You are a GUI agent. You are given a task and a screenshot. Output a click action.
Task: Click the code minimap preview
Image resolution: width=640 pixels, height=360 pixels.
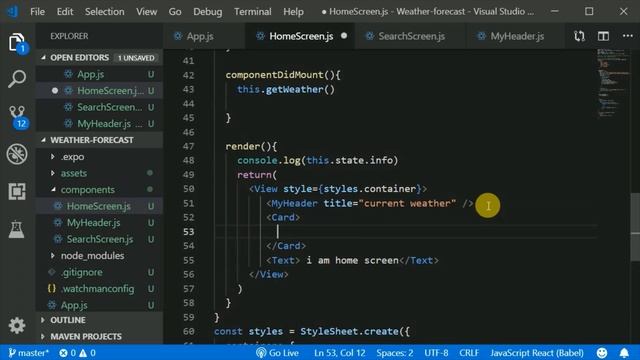click(613, 84)
